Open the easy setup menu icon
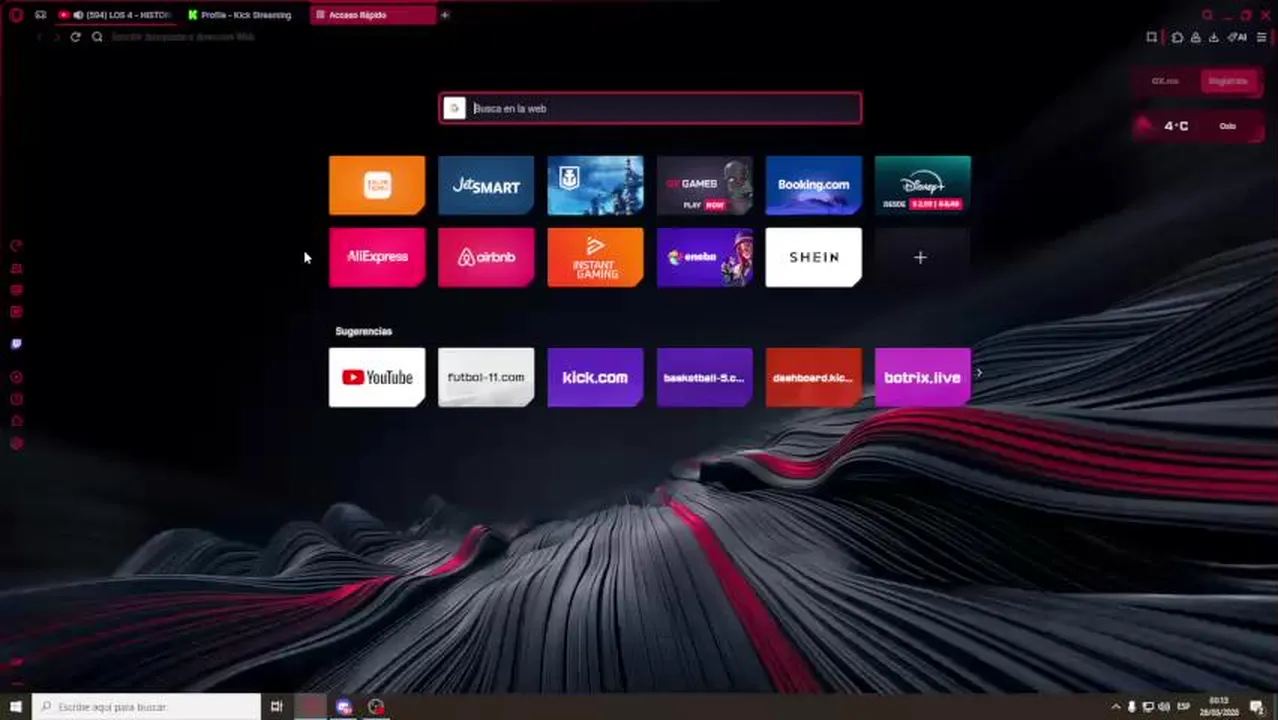This screenshot has height=720, width=1278. tap(1261, 37)
